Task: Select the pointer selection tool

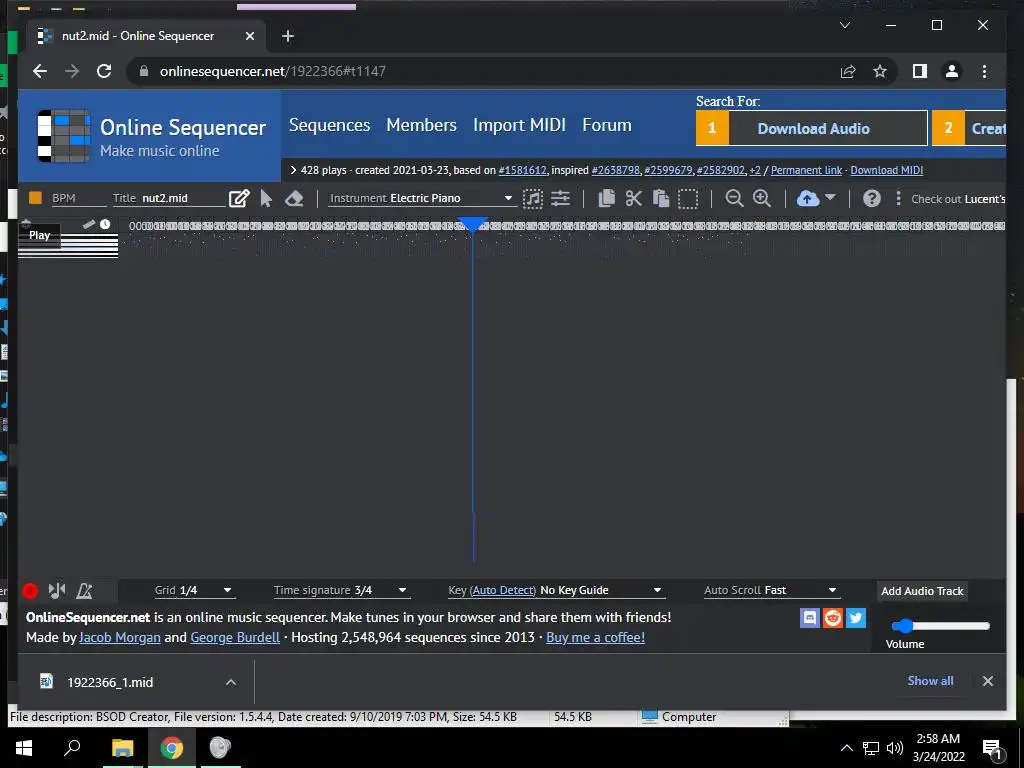Action: pos(266,199)
